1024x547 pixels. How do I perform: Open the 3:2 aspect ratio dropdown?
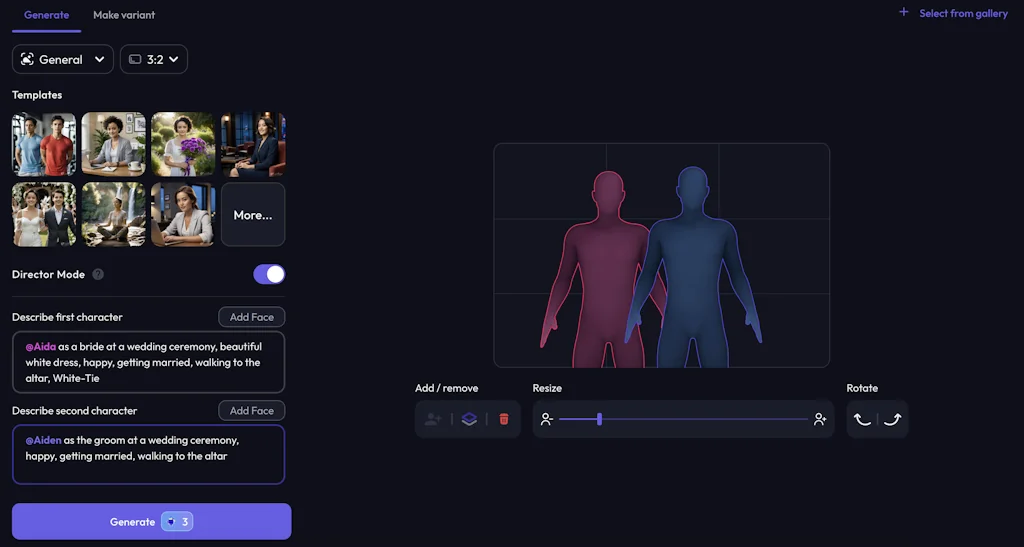point(154,59)
